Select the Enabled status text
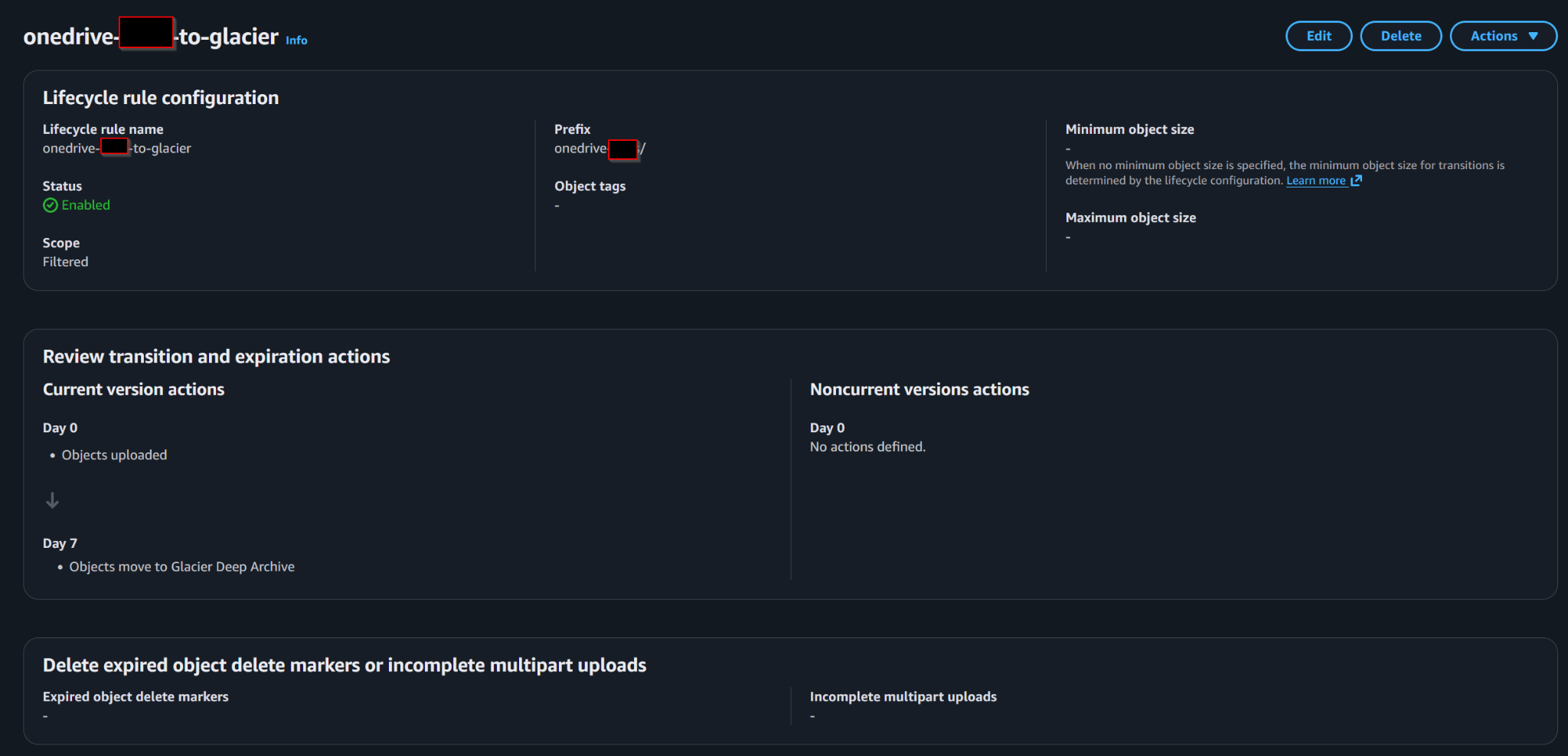 point(86,205)
